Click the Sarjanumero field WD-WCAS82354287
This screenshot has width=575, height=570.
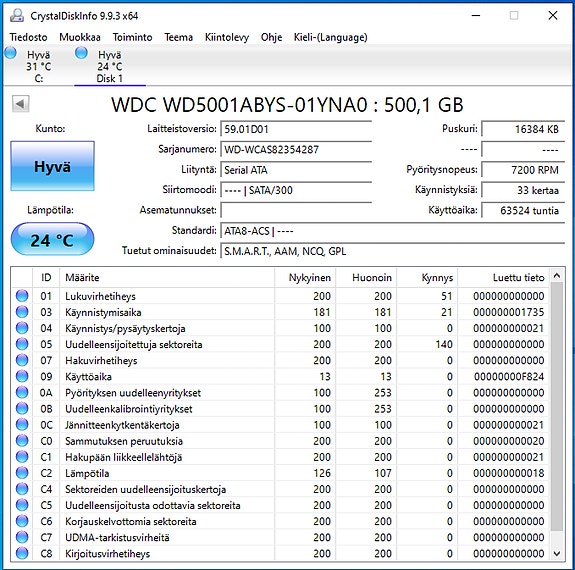tap(296, 149)
